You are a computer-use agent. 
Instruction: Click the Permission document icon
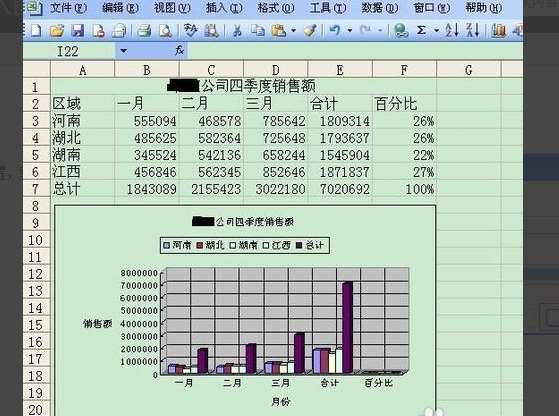pos(98,31)
